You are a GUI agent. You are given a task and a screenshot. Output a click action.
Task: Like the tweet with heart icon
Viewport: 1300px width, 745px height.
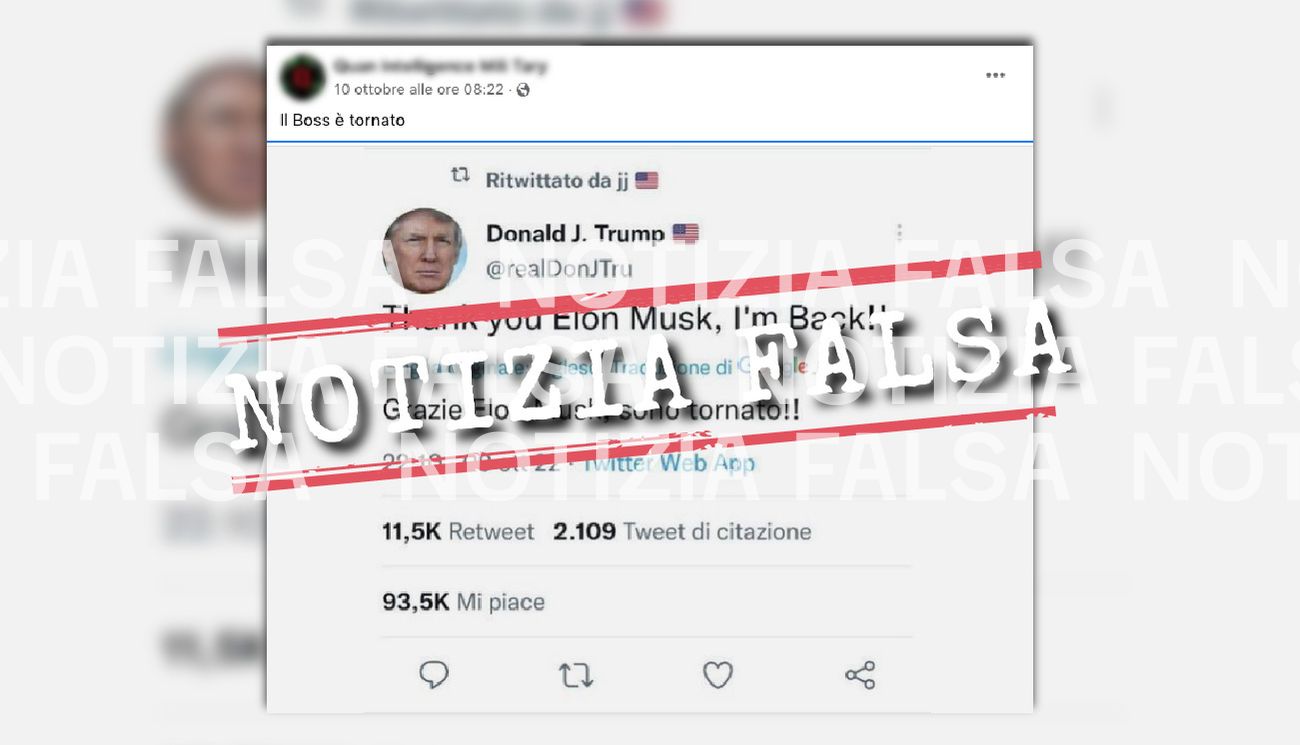717,675
